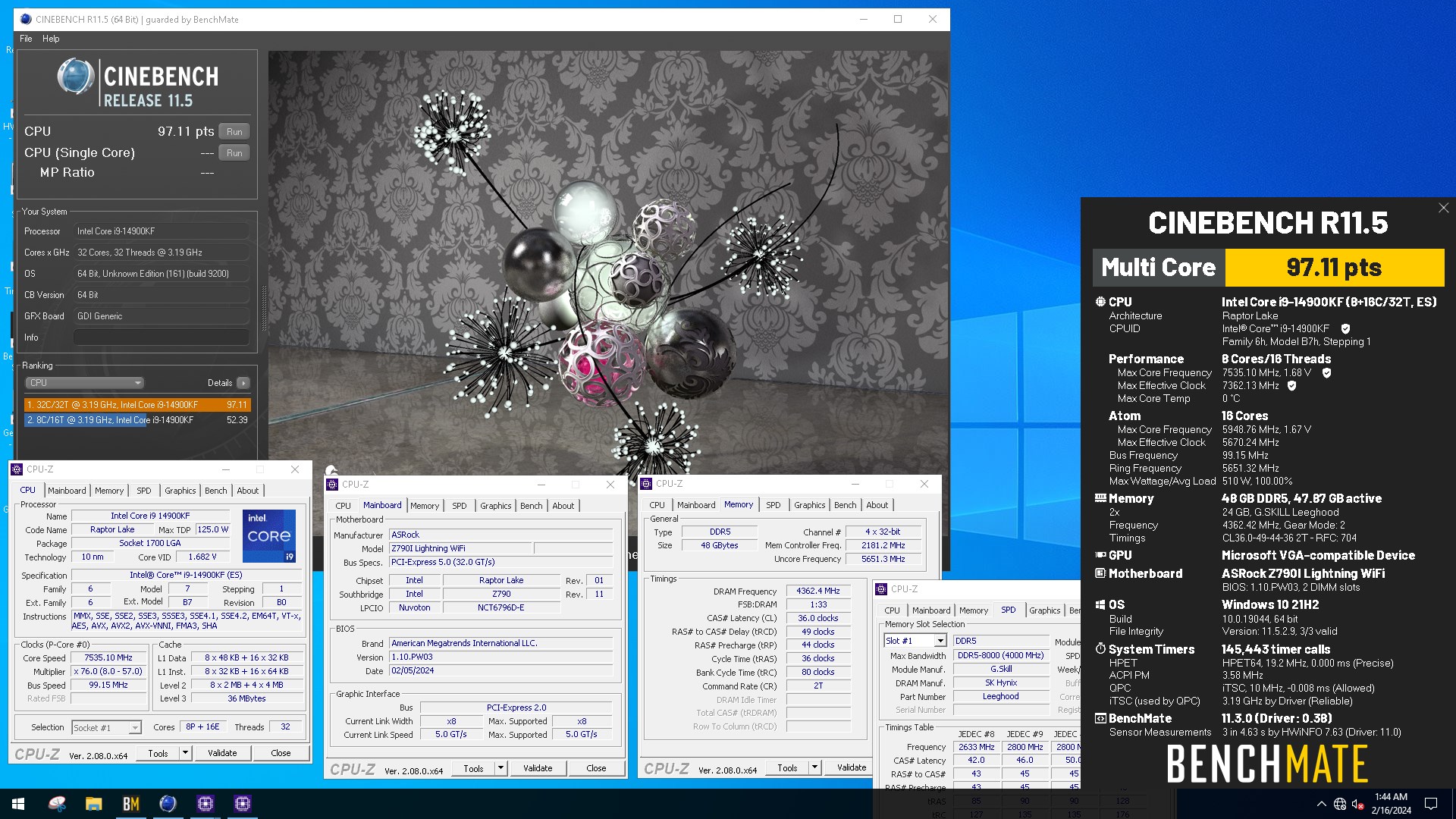This screenshot has height=819, width=1456.
Task: Click the taskbar clock showing 1:44 AM
Action: (x=1392, y=804)
